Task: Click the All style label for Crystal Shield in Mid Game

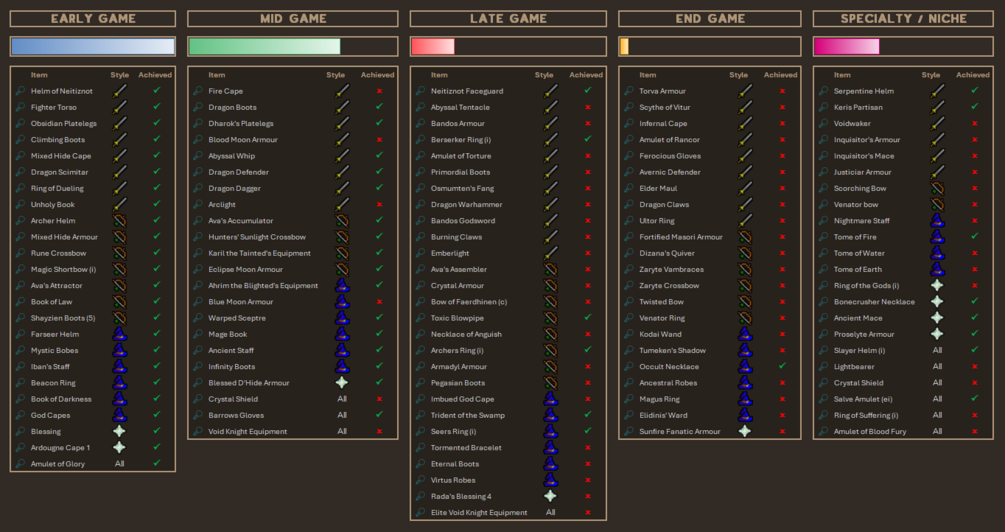Action: (342, 399)
